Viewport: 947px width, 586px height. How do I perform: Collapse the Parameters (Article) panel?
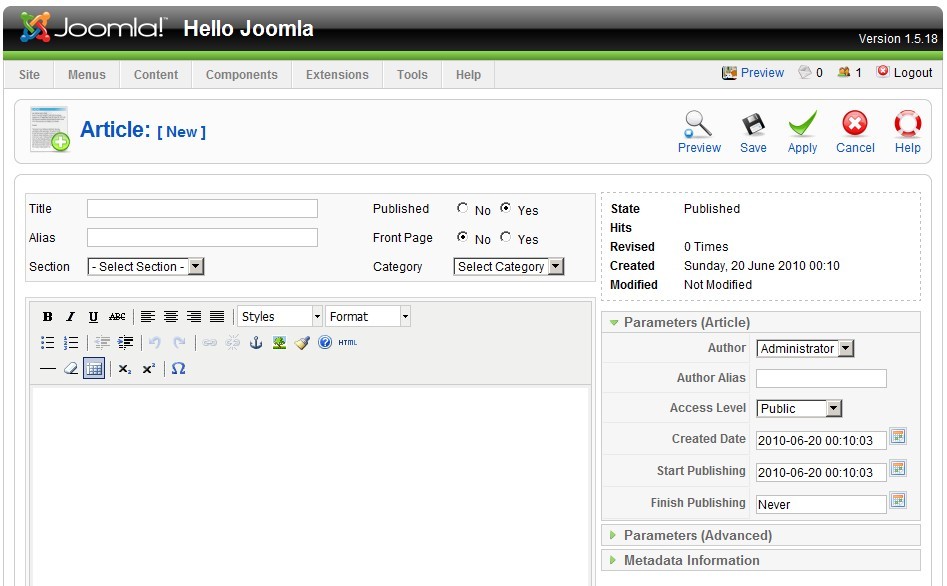761,323
